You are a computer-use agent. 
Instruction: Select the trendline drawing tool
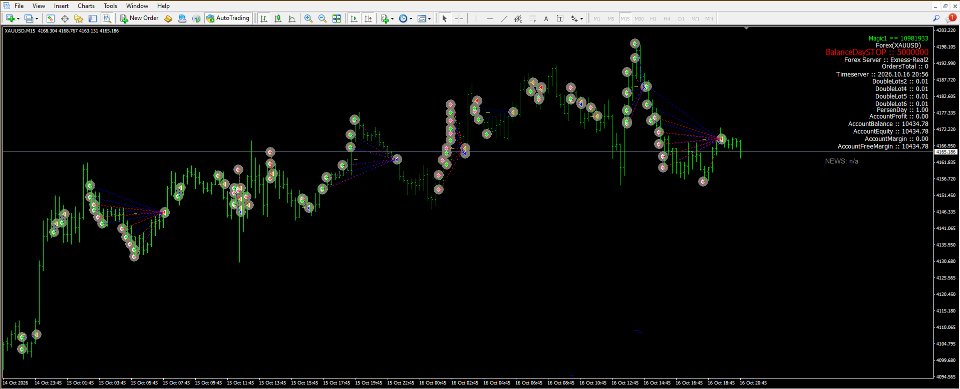coord(504,18)
